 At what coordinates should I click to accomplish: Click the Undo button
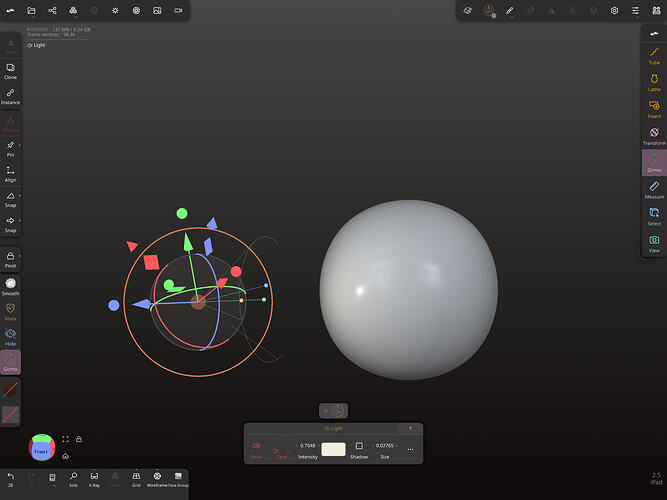(x=11, y=479)
